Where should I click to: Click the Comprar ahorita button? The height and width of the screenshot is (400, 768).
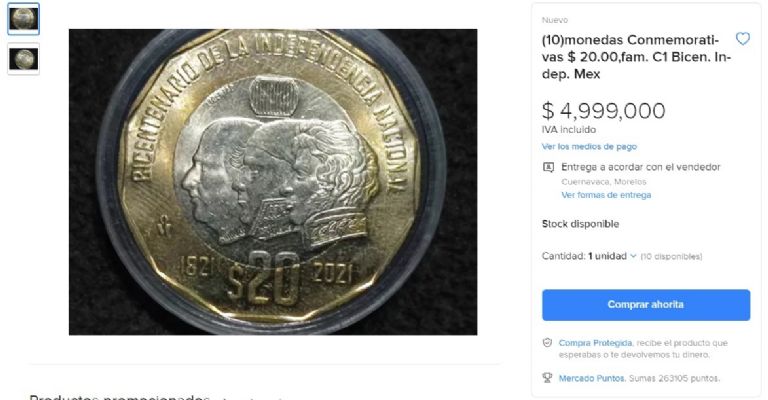[646, 305]
